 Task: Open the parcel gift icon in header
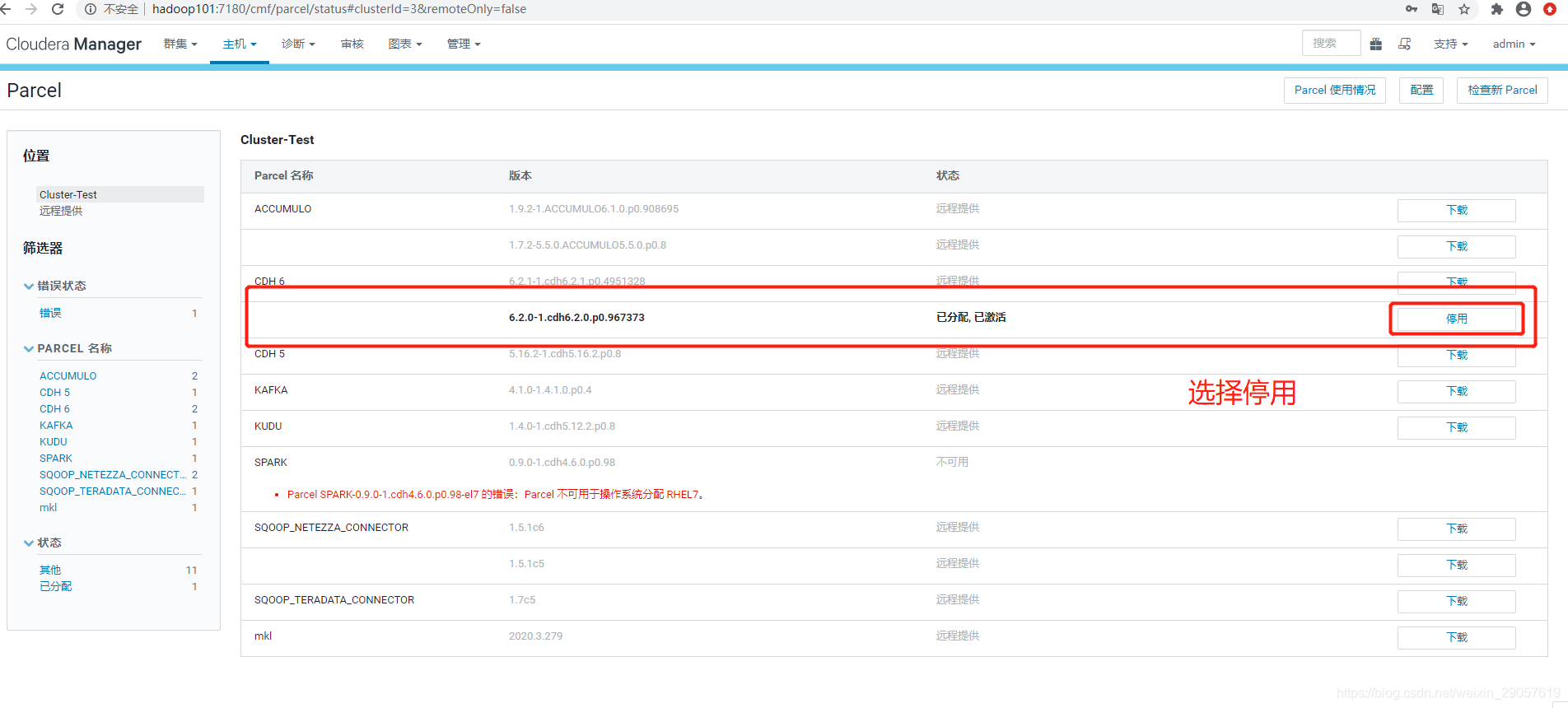coord(1376,44)
